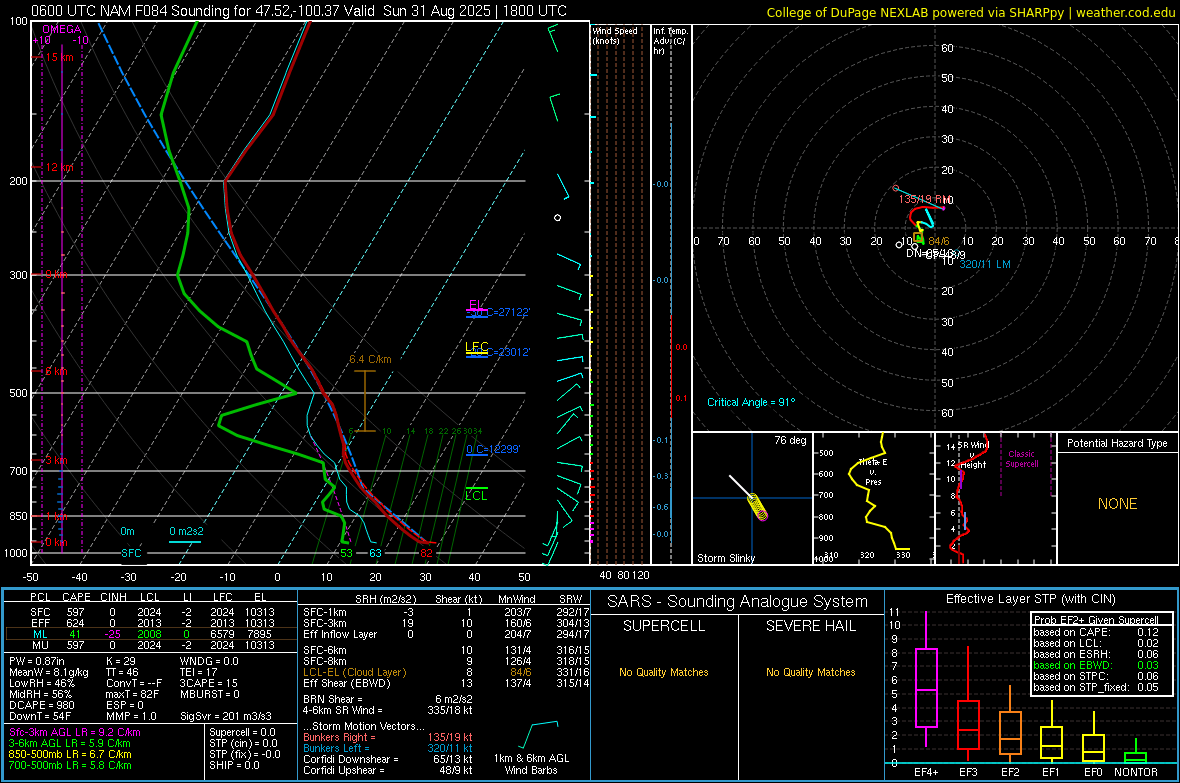Select the SR Wind v. Height chart label
This screenshot has width=1180, height=783.
(x=973, y=455)
